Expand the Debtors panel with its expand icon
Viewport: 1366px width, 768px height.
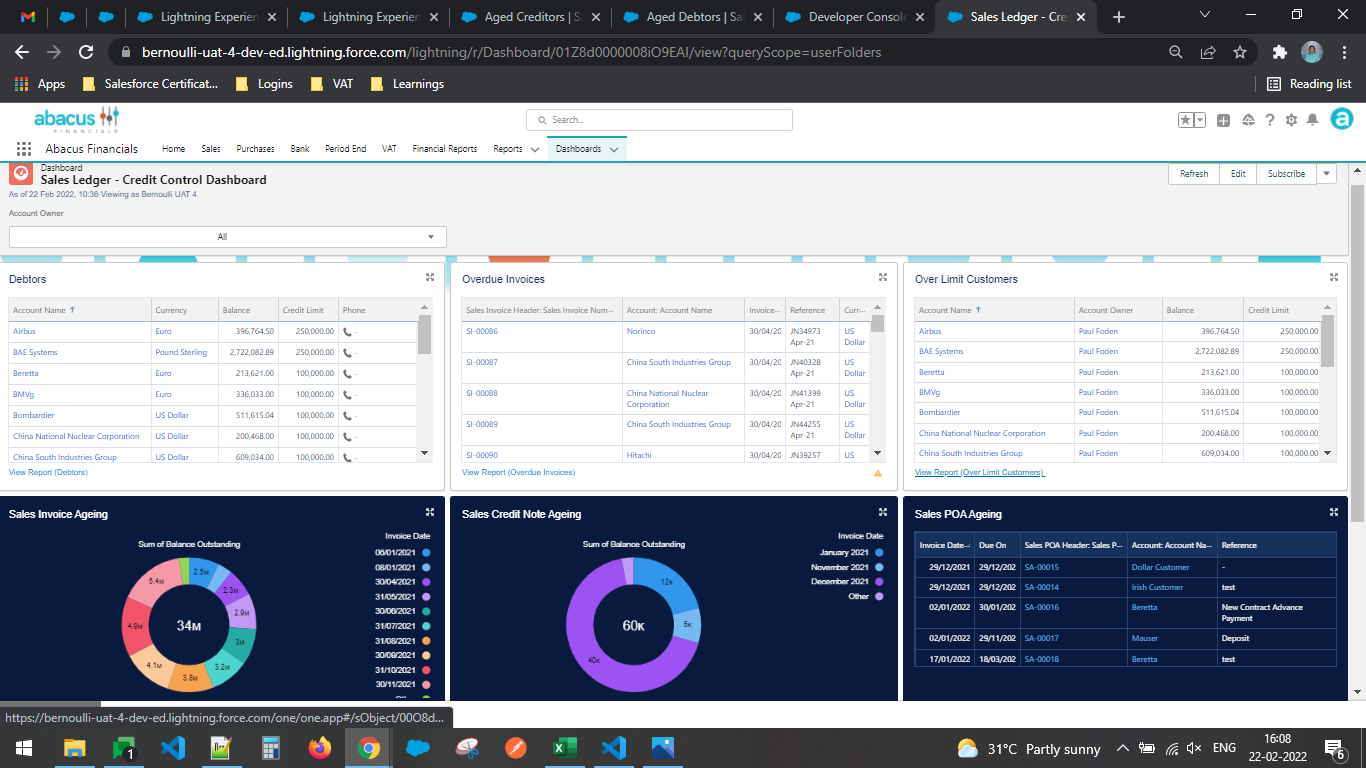tap(429, 277)
